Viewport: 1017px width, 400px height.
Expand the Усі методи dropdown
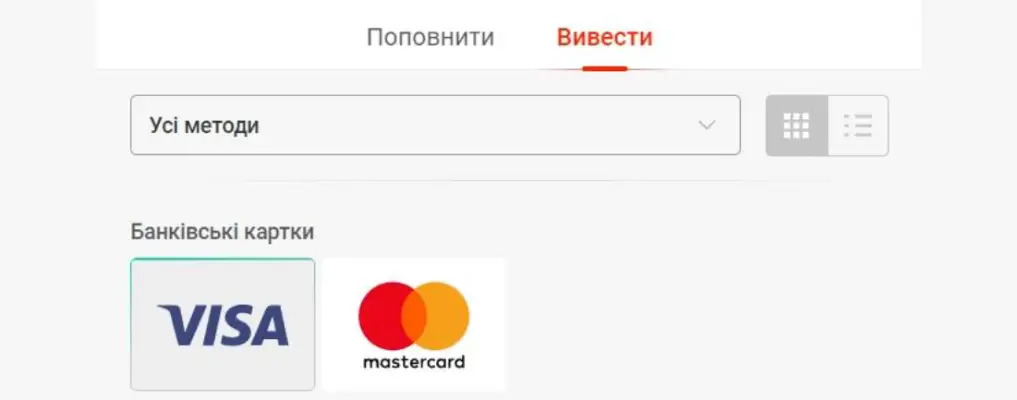(x=435, y=125)
